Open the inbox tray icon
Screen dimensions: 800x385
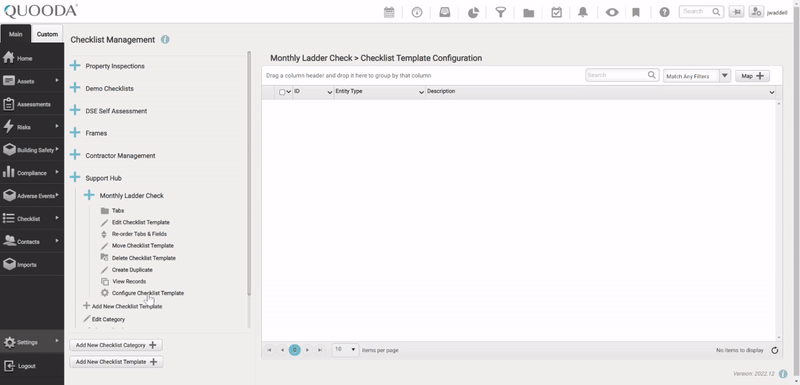pyautogui.click(x=445, y=12)
